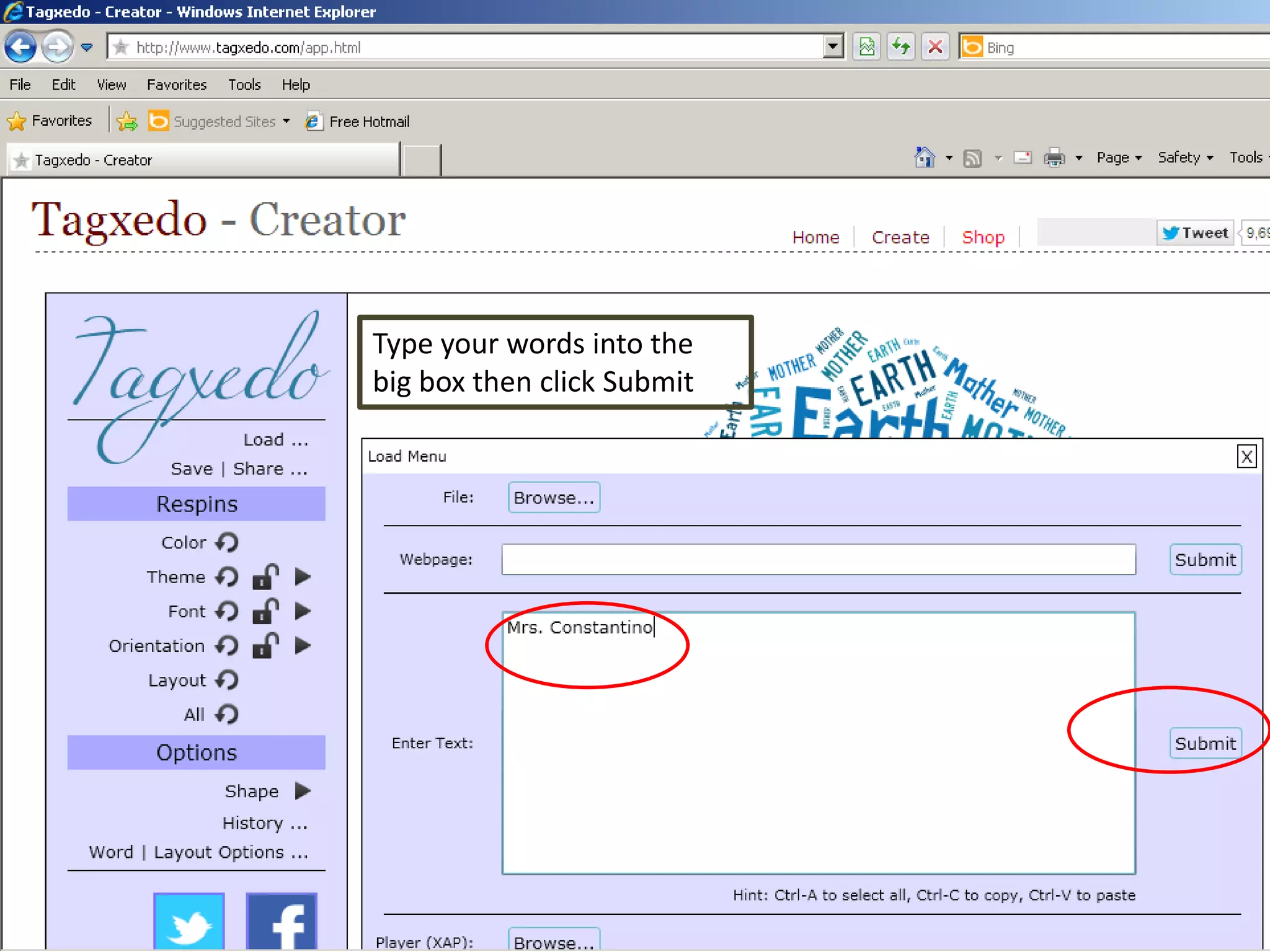1270x952 pixels.
Task: Respin All settings icon
Action: 227,715
